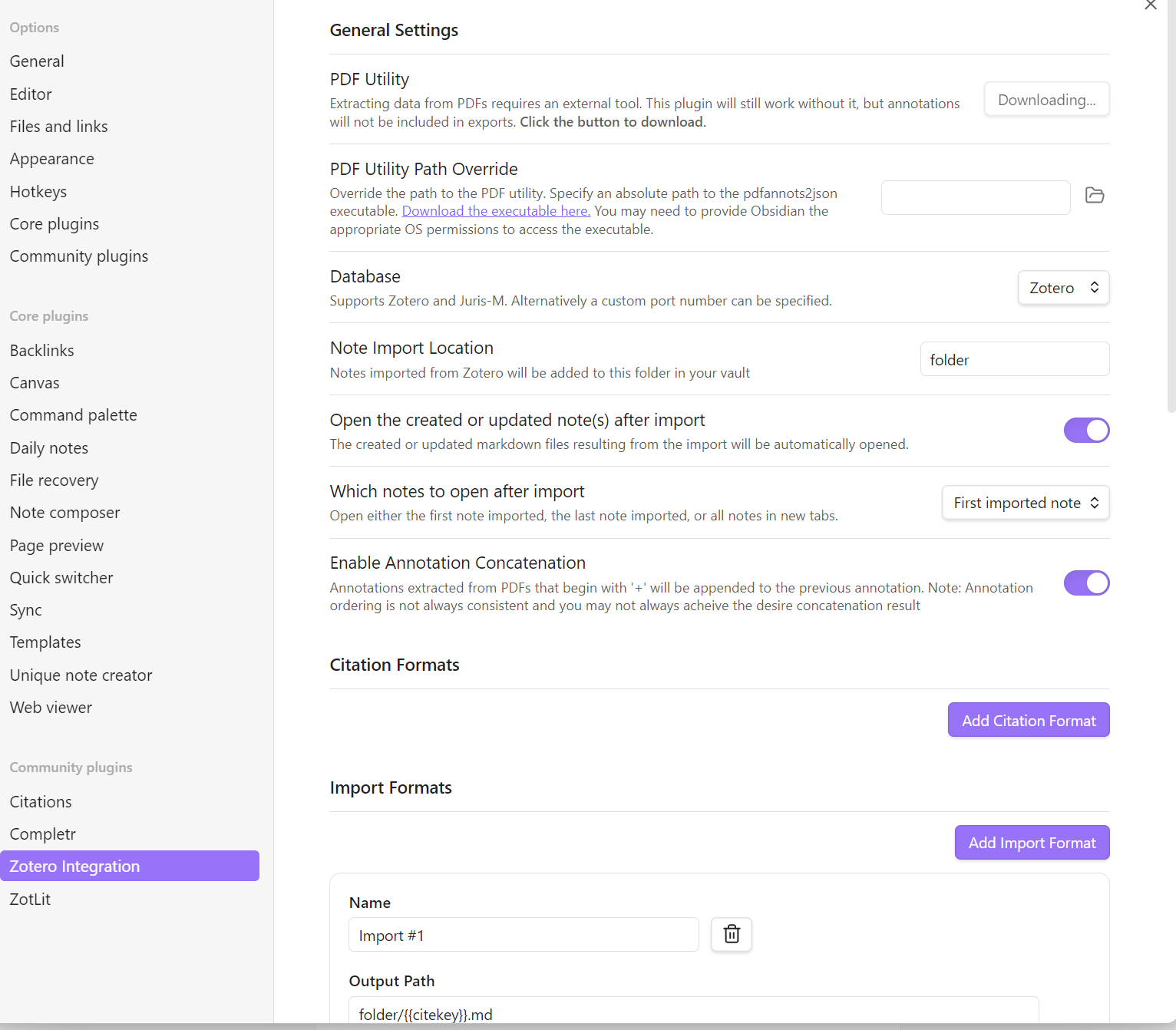The height and width of the screenshot is (1030, 1176).
Task: Change which notes to open after import
Action: [1026, 502]
